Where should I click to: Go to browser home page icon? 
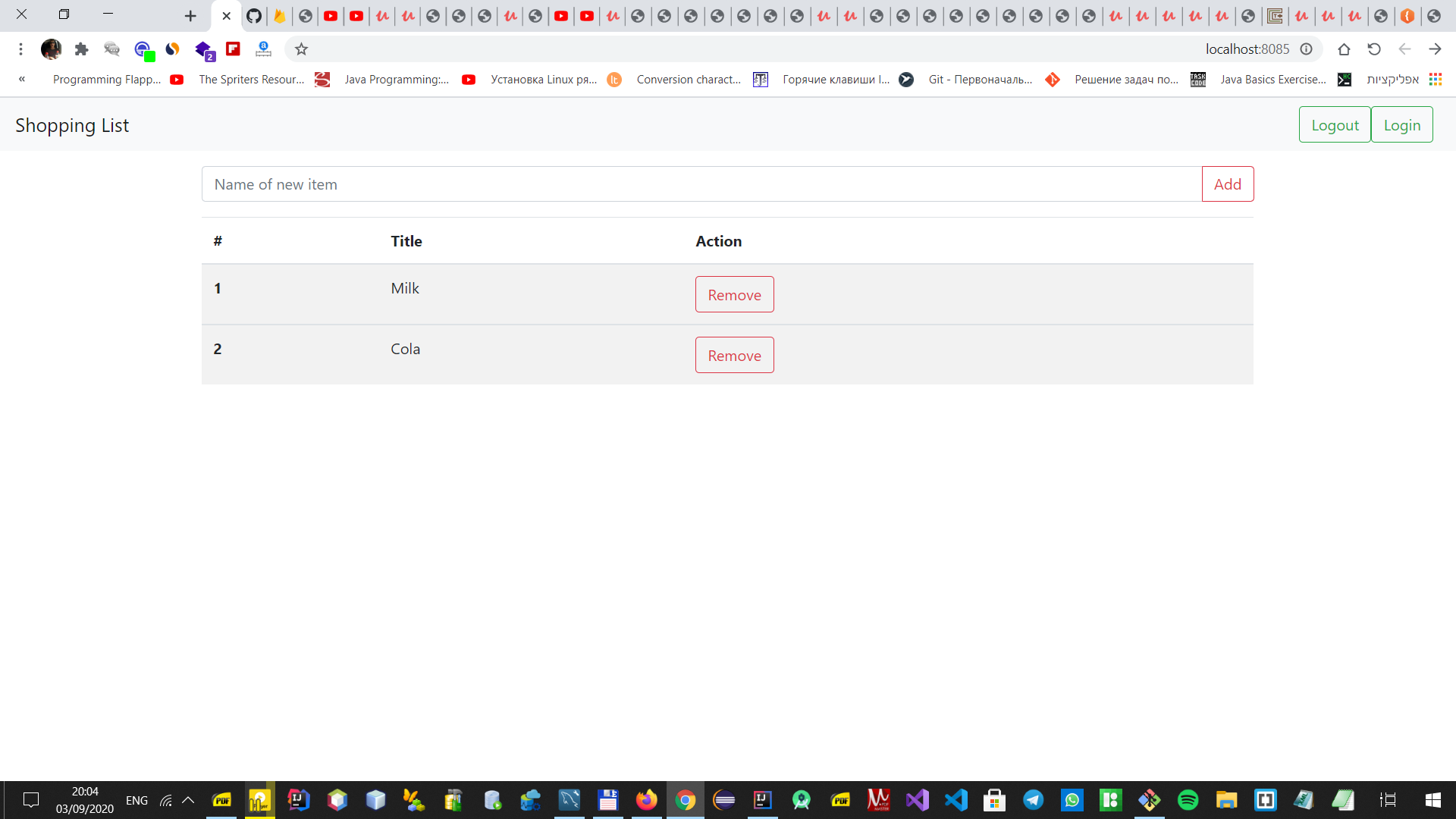point(1345,49)
